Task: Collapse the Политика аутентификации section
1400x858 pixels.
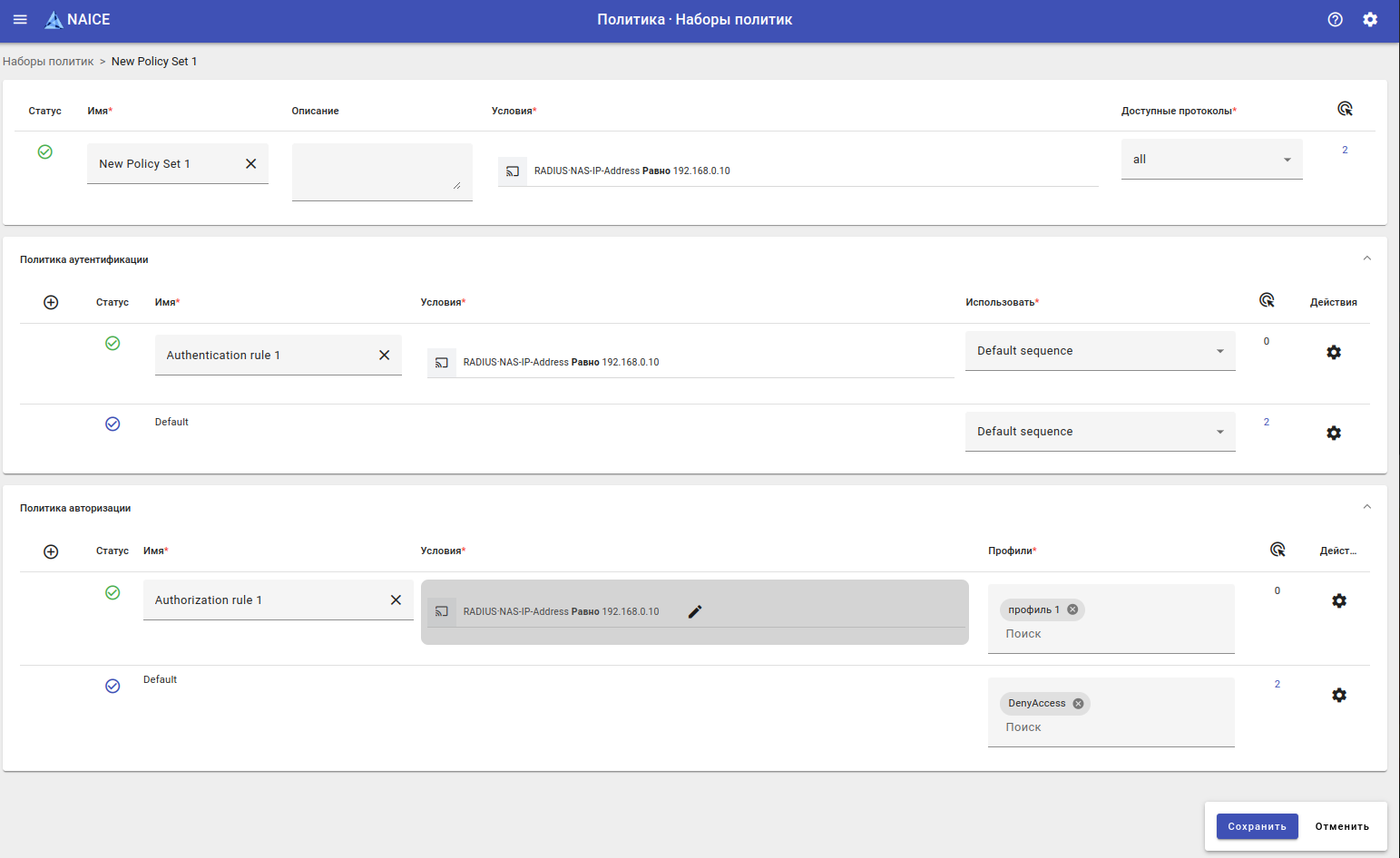Action: 1366,258
